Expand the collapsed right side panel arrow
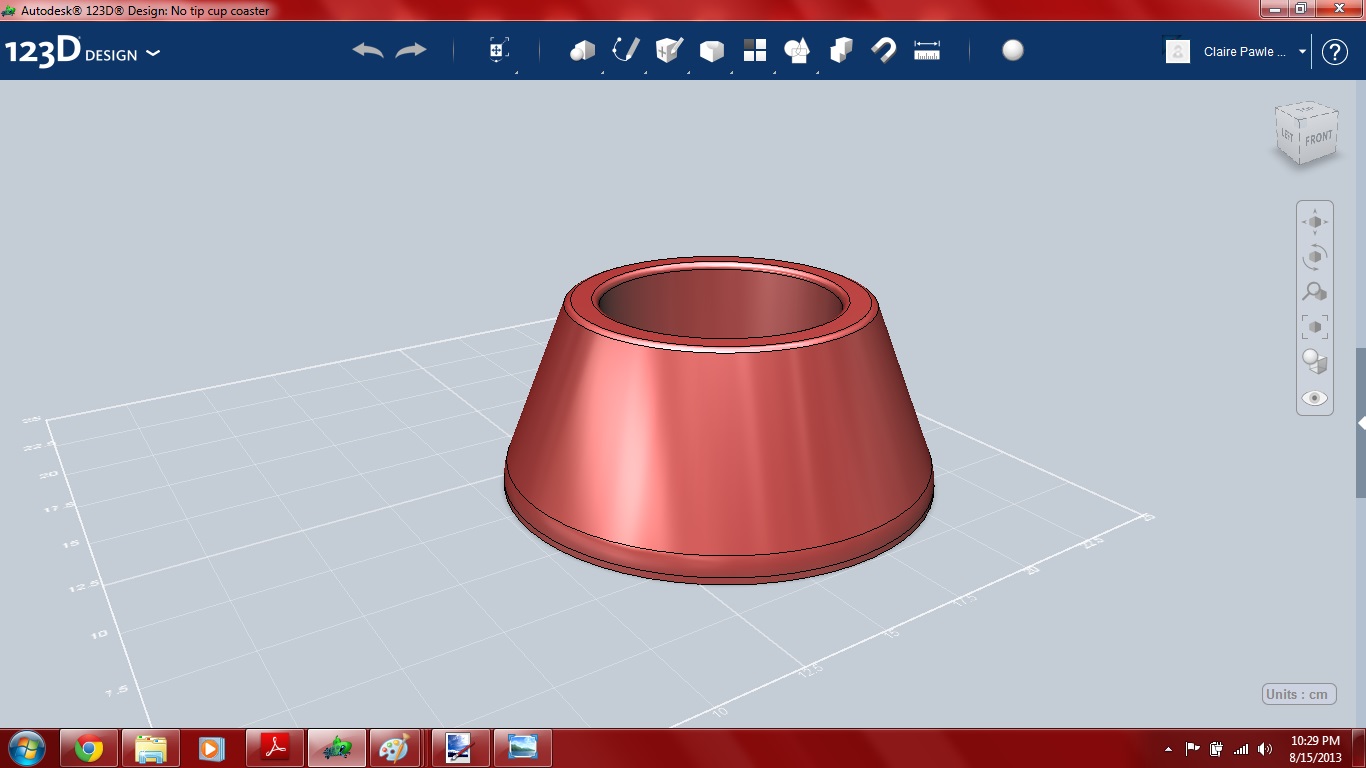The image size is (1366, 768). click(x=1361, y=423)
